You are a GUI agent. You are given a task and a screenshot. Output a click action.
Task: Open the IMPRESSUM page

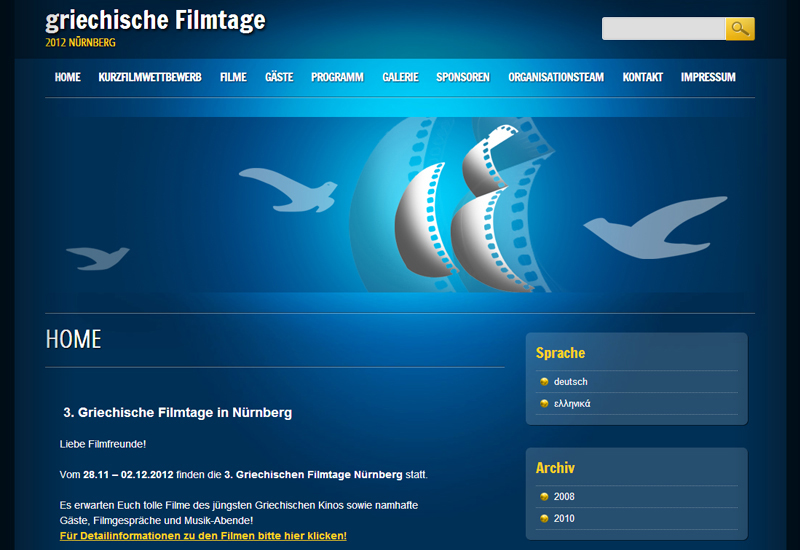point(708,77)
